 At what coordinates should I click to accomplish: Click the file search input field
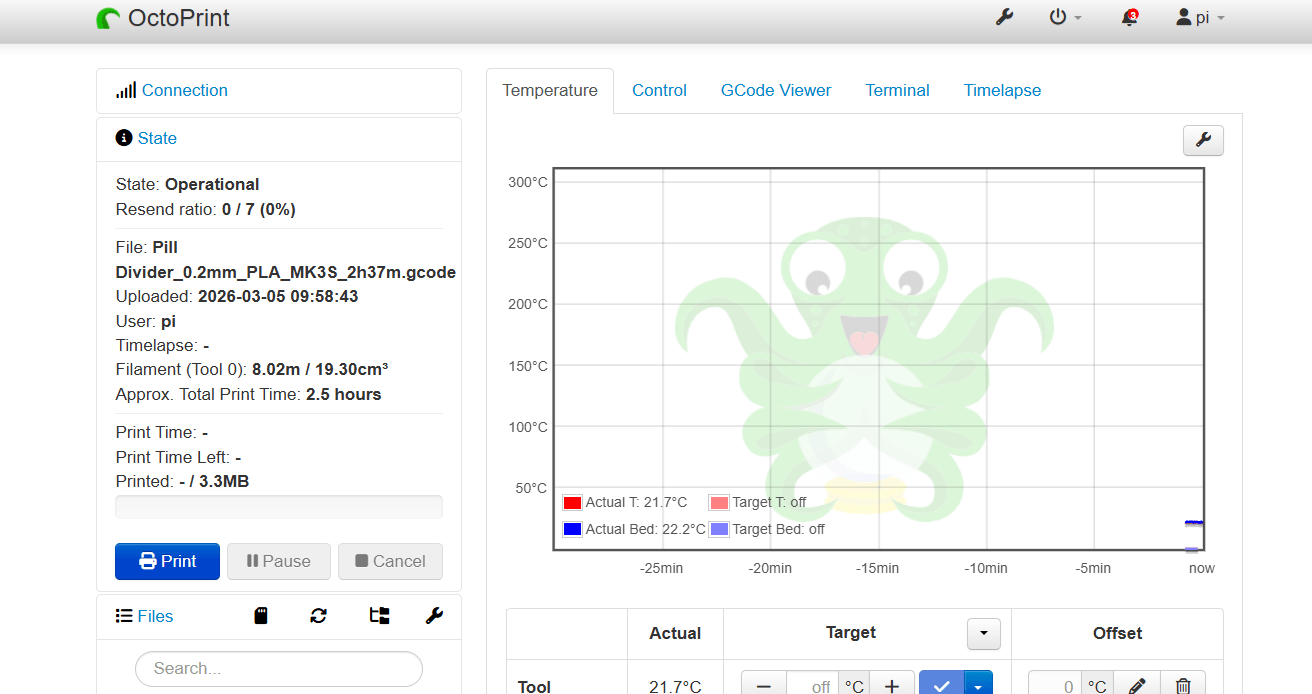[278, 668]
